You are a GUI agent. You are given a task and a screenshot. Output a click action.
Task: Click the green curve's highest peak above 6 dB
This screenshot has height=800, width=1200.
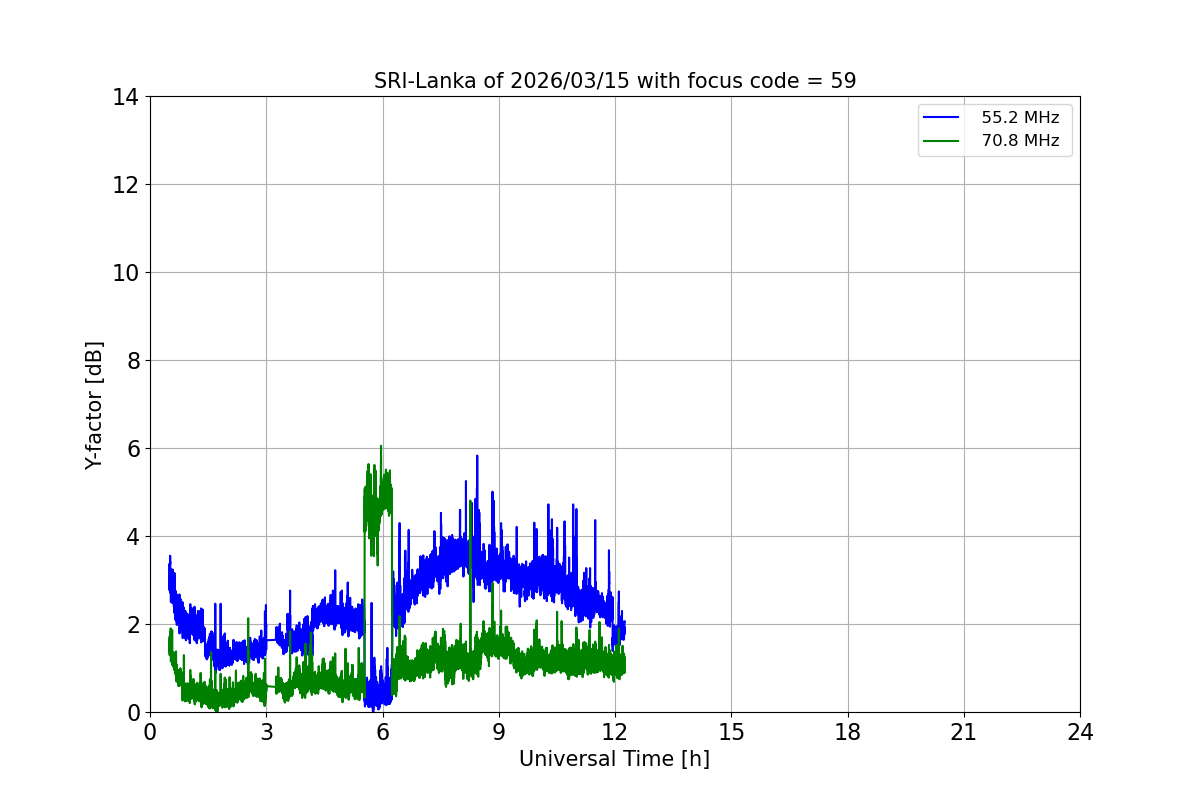point(380,447)
